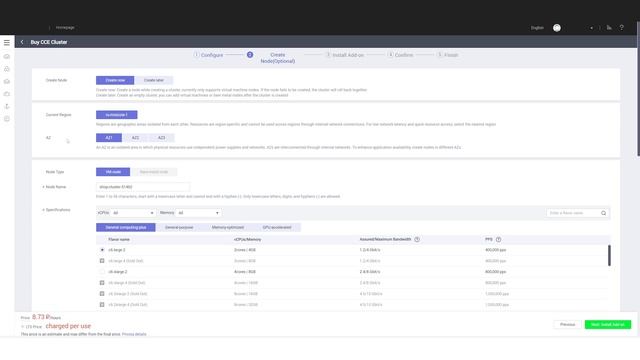The height and width of the screenshot is (360, 640).
Task: Open the hamburger menu in the sidebar
Action: (7, 42)
